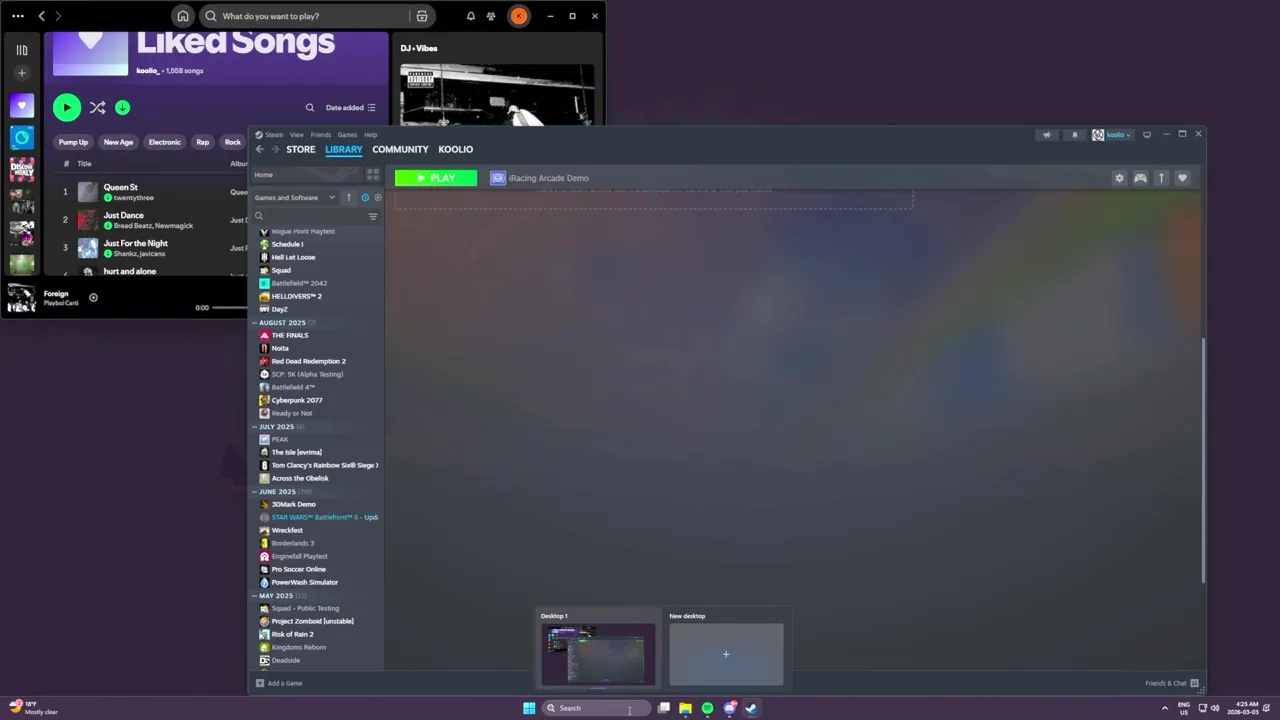This screenshot has height=720, width=1280.
Task: Open Spotify profile avatar menu
Action: tap(519, 16)
